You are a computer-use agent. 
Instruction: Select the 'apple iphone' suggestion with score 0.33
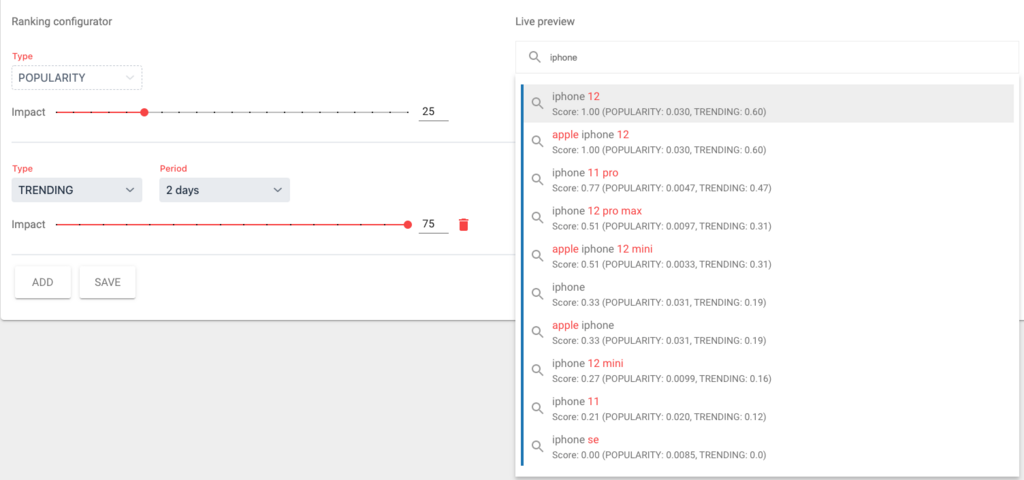[769, 332]
